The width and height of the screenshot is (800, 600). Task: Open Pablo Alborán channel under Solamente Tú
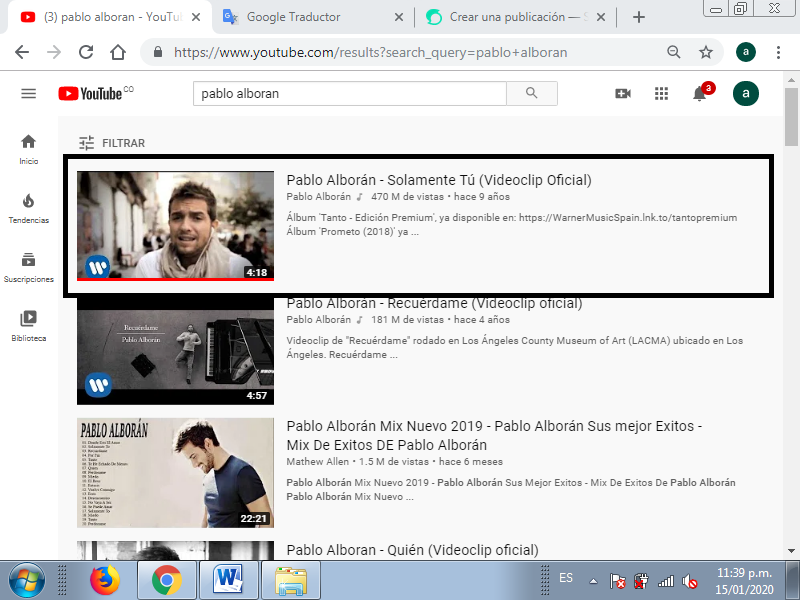point(318,196)
